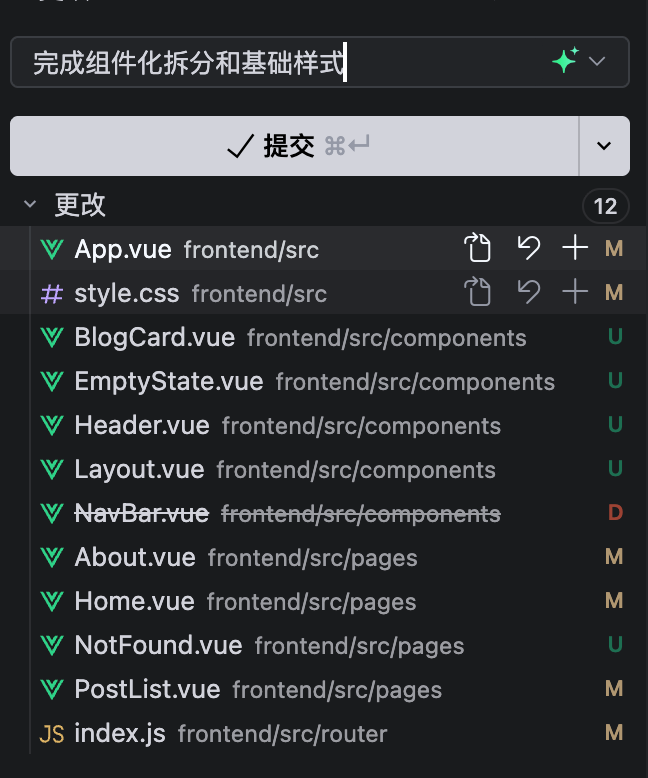Select deleted NavBar.vue entry
The height and width of the screenshot is (778, 648).
(x=329, y=513)
